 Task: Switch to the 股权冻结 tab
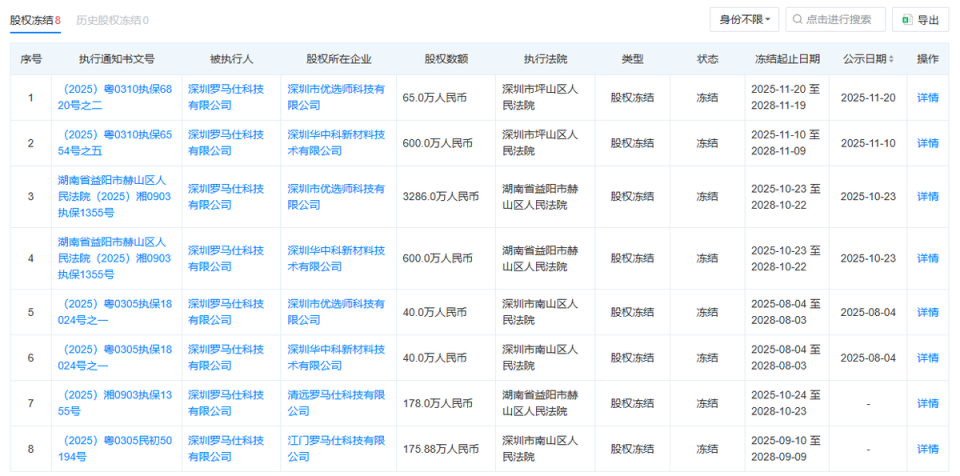pos(35,20)
